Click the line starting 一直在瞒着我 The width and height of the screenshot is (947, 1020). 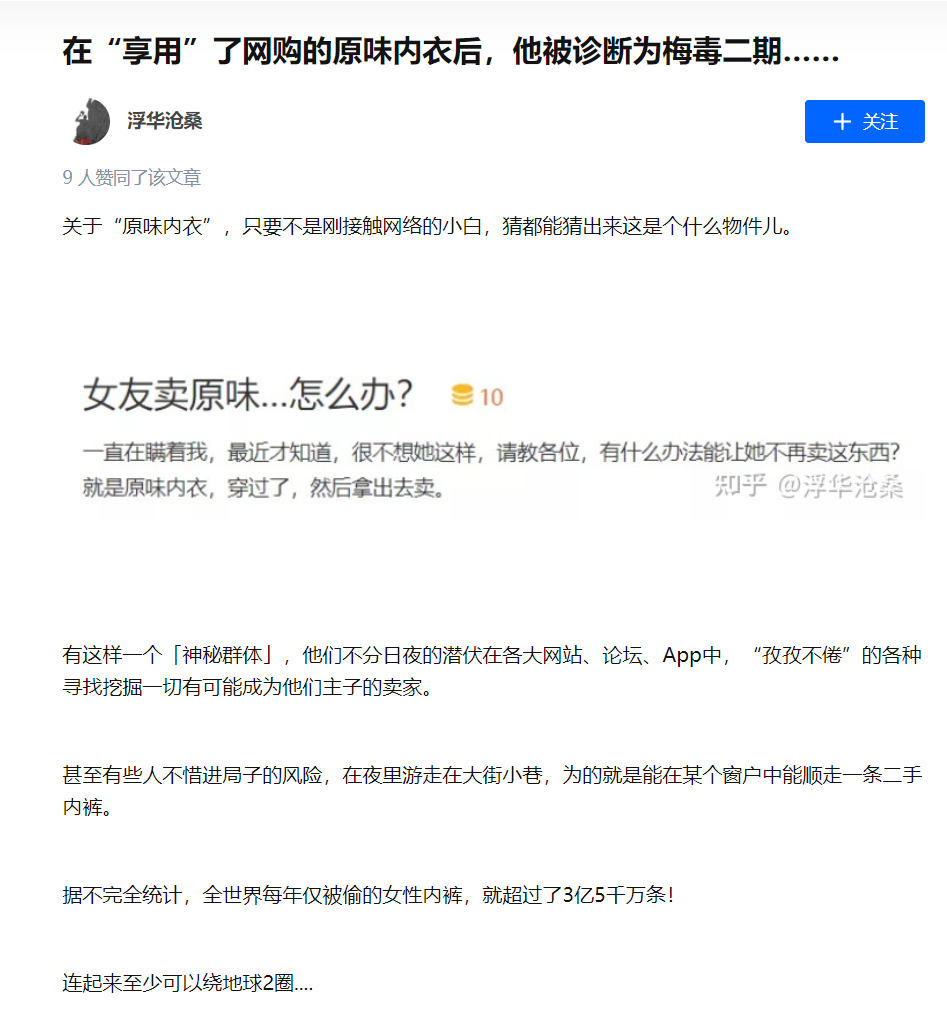tap(491, 452)
